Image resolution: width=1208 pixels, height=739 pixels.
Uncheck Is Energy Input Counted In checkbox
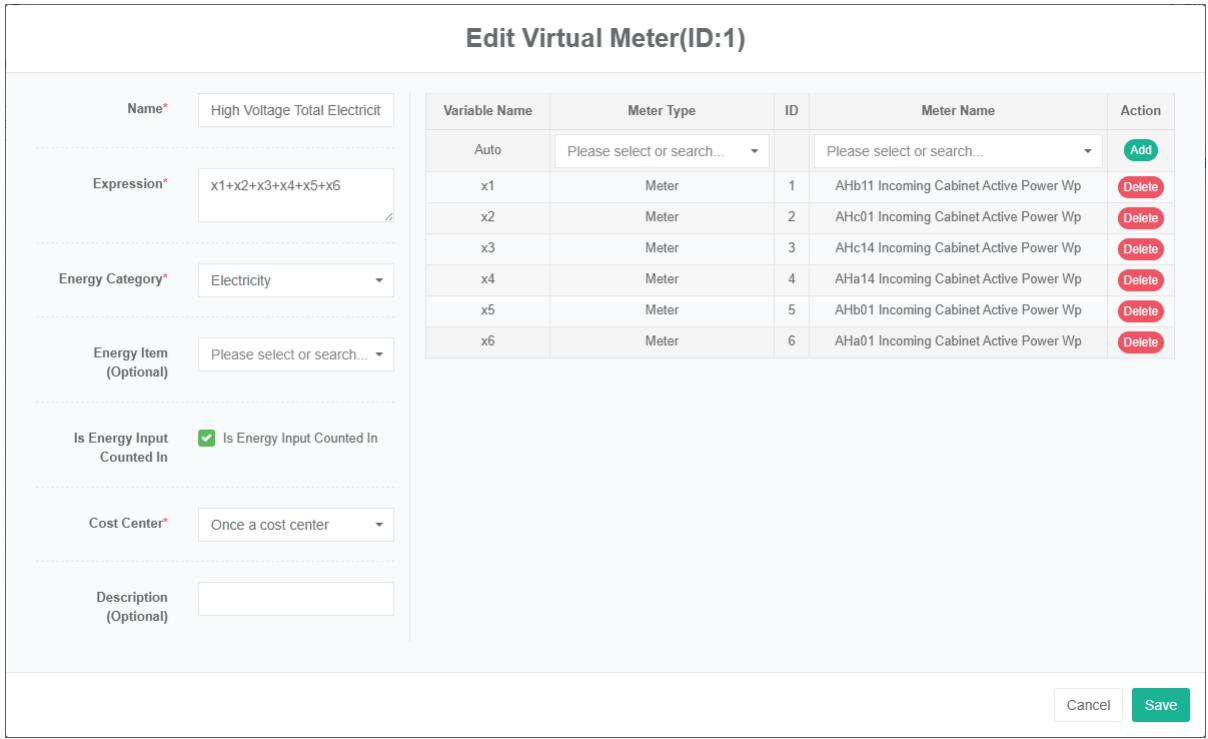(x=207, y=438)
